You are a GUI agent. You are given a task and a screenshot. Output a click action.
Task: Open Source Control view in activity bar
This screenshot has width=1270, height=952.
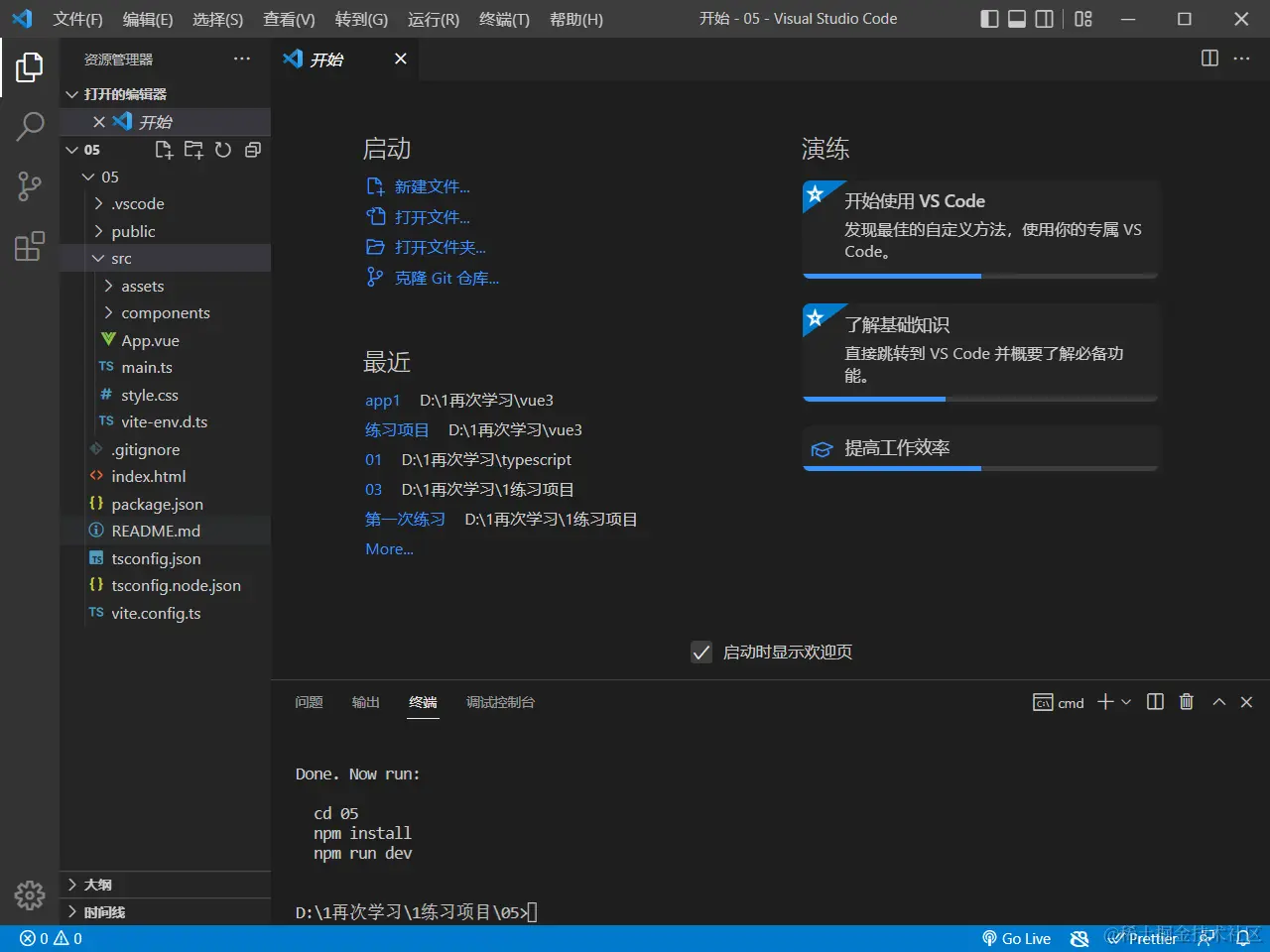click(30, 185)
